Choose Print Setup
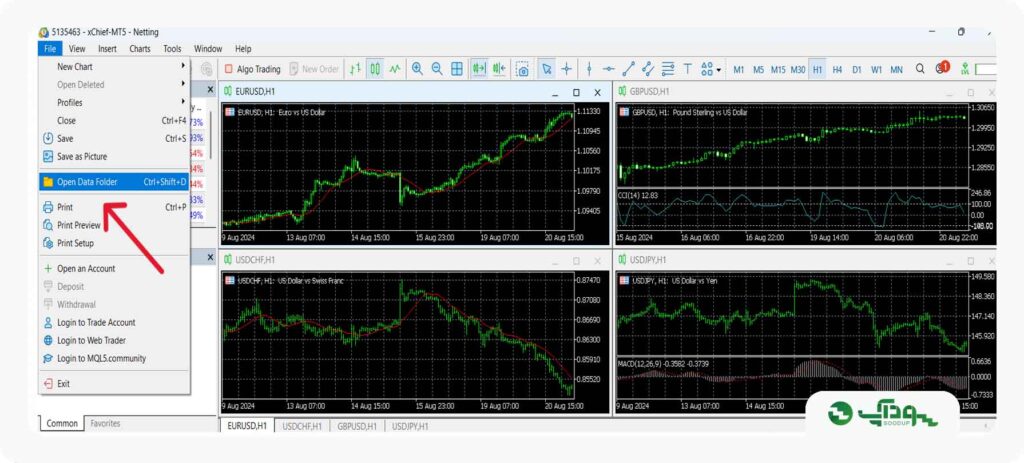Viewport: 1024px width, 463px height. click(114, 244)
